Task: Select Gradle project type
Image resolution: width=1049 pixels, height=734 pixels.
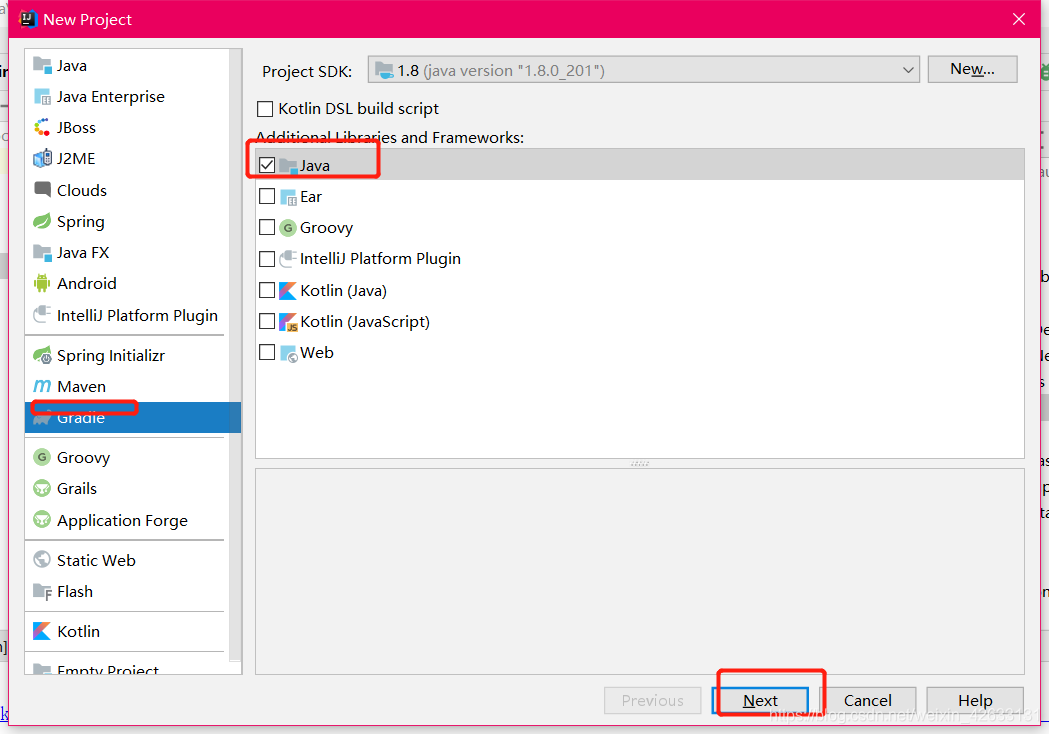Action: point(132,418)
